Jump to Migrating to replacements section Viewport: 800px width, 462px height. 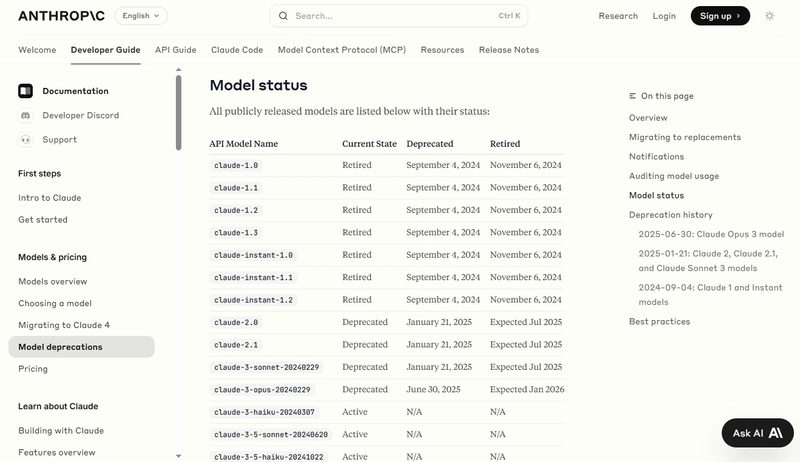tap(685, 137)
